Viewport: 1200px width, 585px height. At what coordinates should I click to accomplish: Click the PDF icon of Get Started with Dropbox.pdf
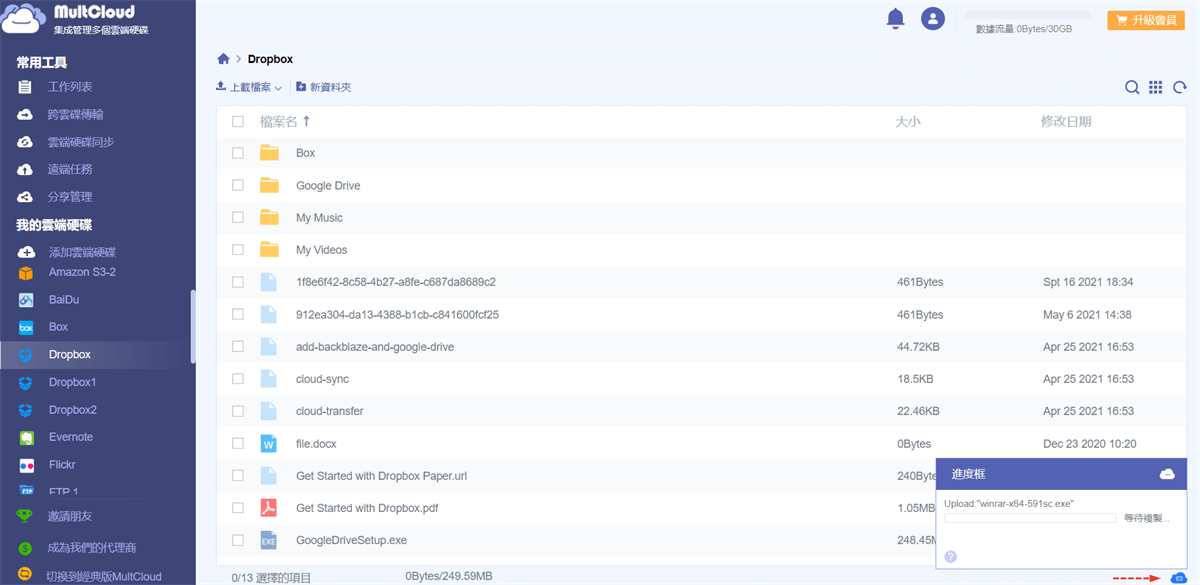268,507
